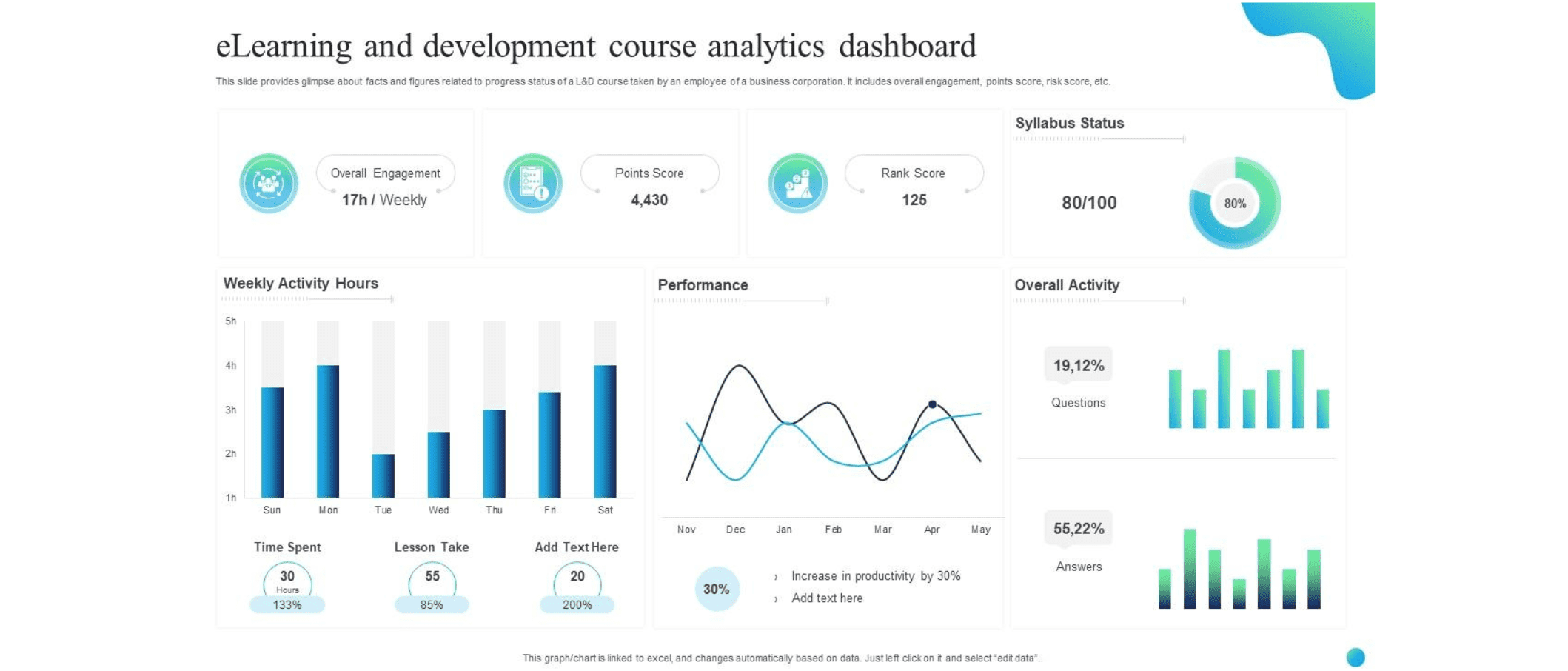The image size is (1568, 671).
Task: Click the Wed bar in weekly chart
Action: click(x=439, y=464)
